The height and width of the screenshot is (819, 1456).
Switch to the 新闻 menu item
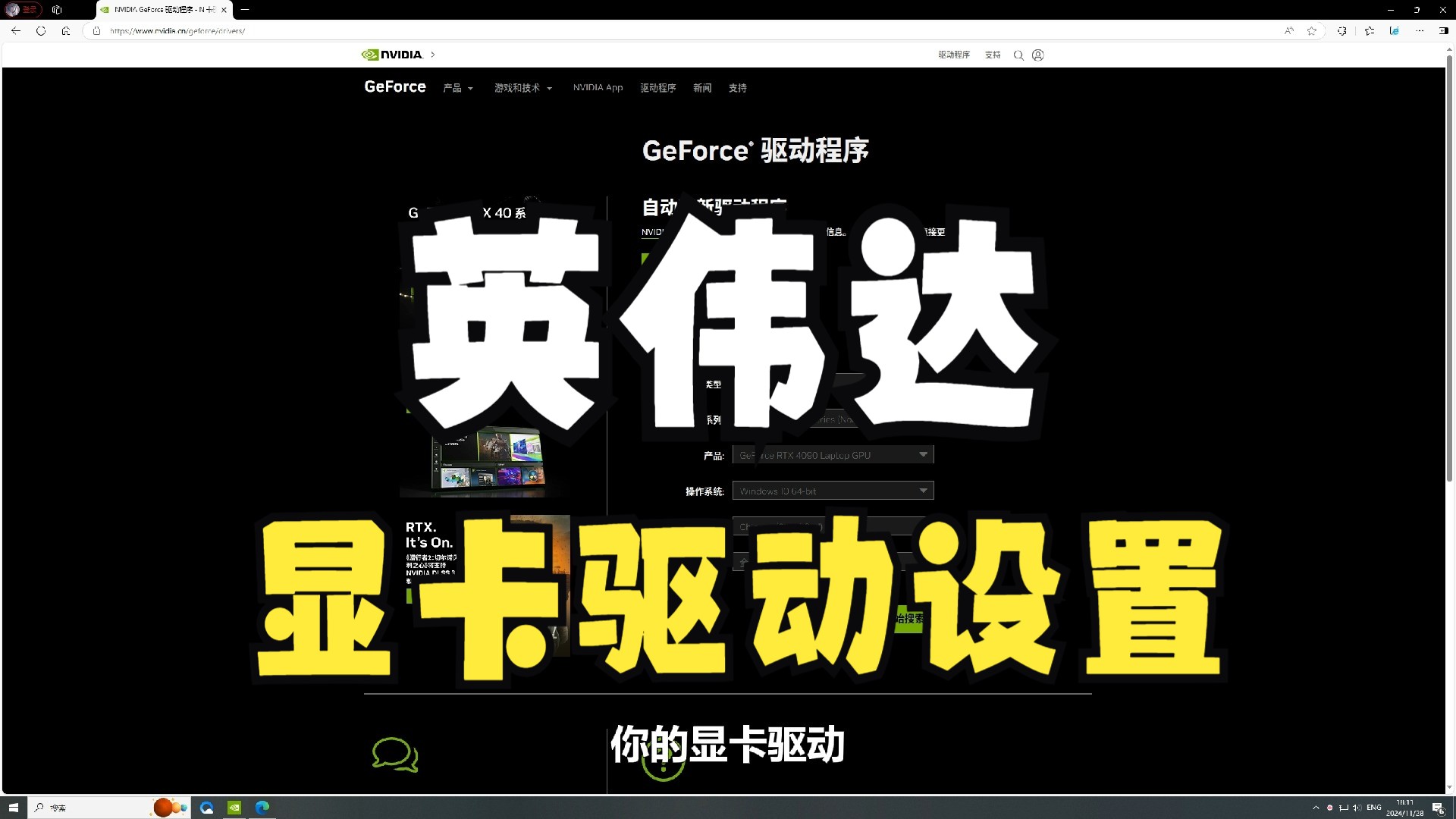[x=701, y=88]
